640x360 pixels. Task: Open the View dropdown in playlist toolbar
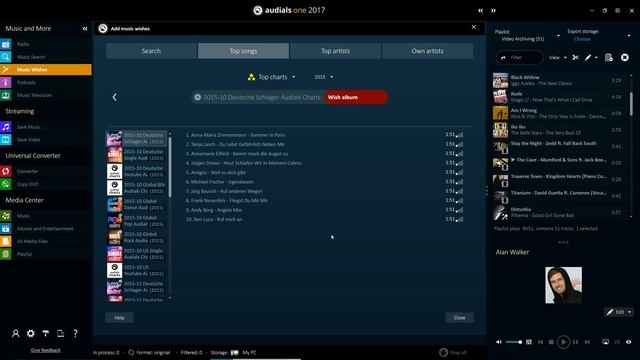[558, 58]
